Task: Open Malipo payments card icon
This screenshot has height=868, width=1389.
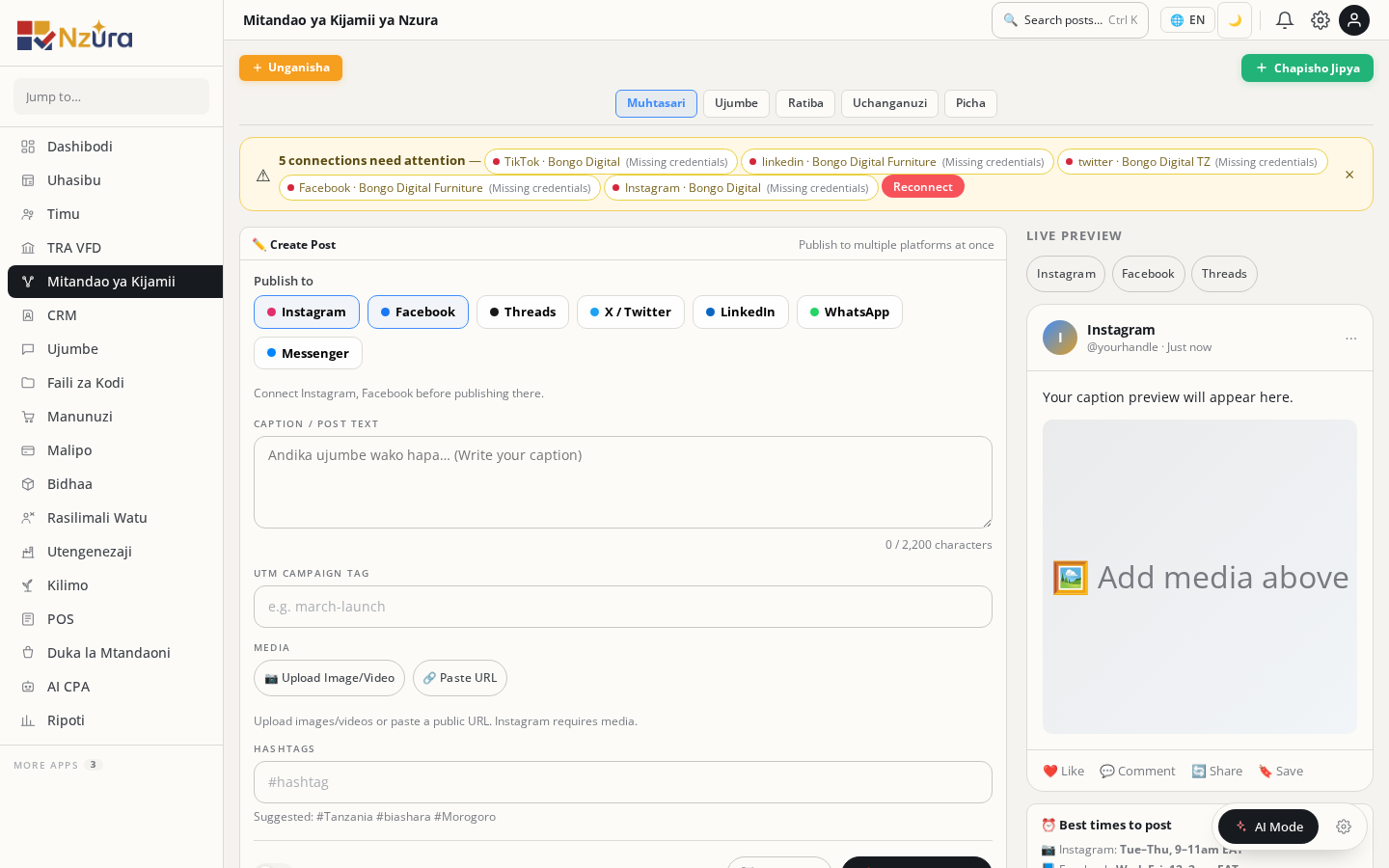Action: coord(28,450)
